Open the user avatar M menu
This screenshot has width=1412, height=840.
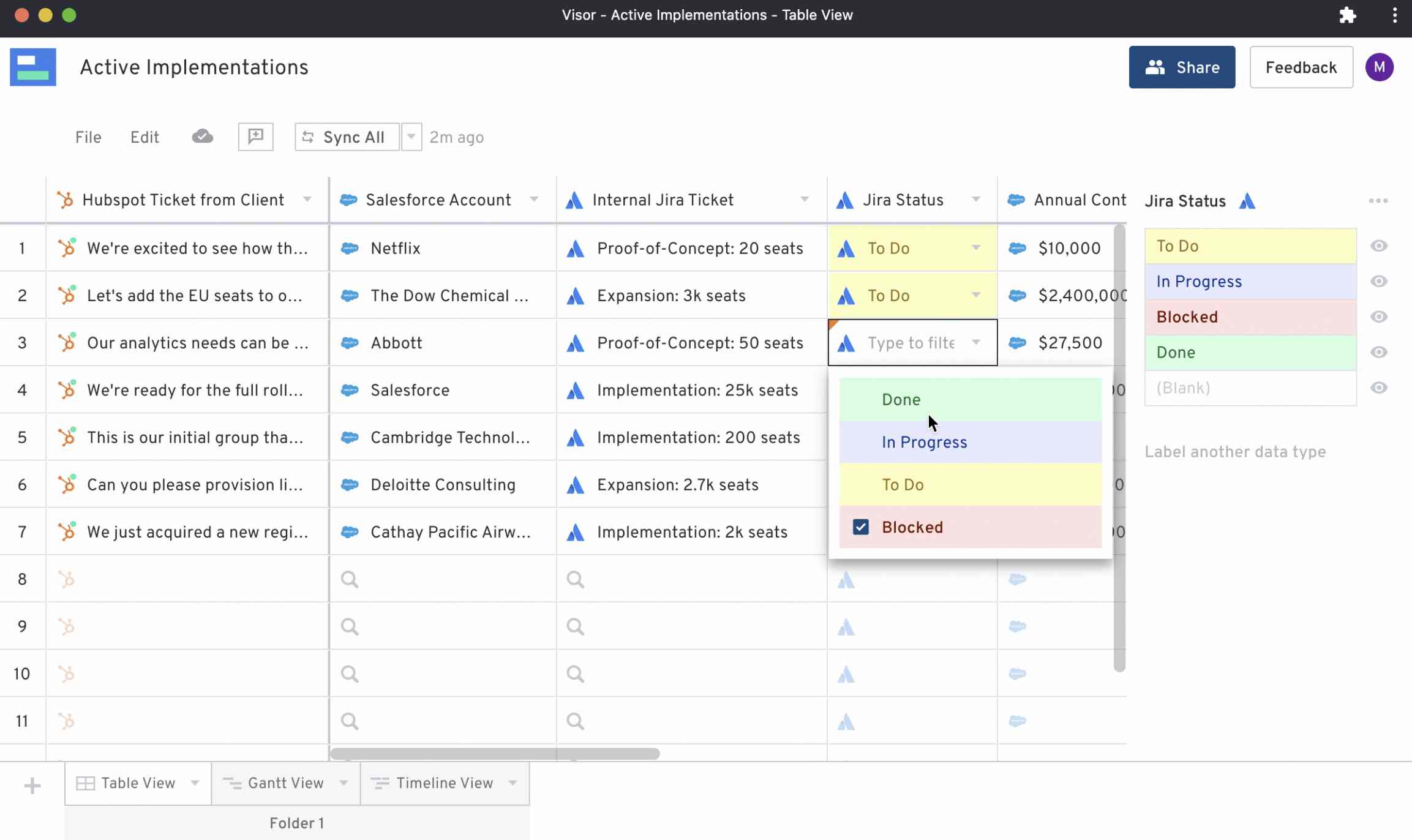[x=1379, y=67]
